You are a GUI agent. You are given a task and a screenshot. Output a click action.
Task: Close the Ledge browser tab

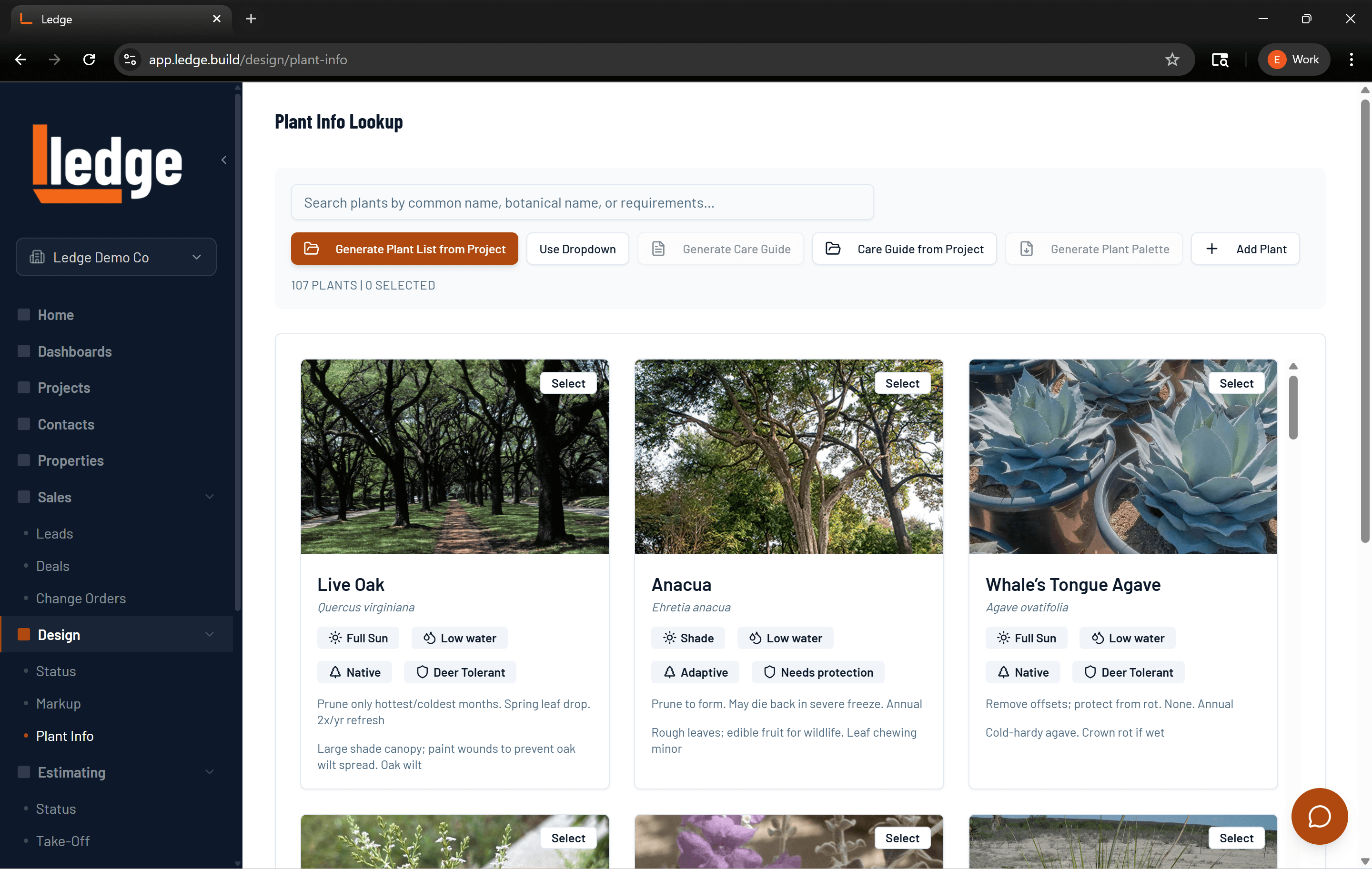click(x=216, y=19)
